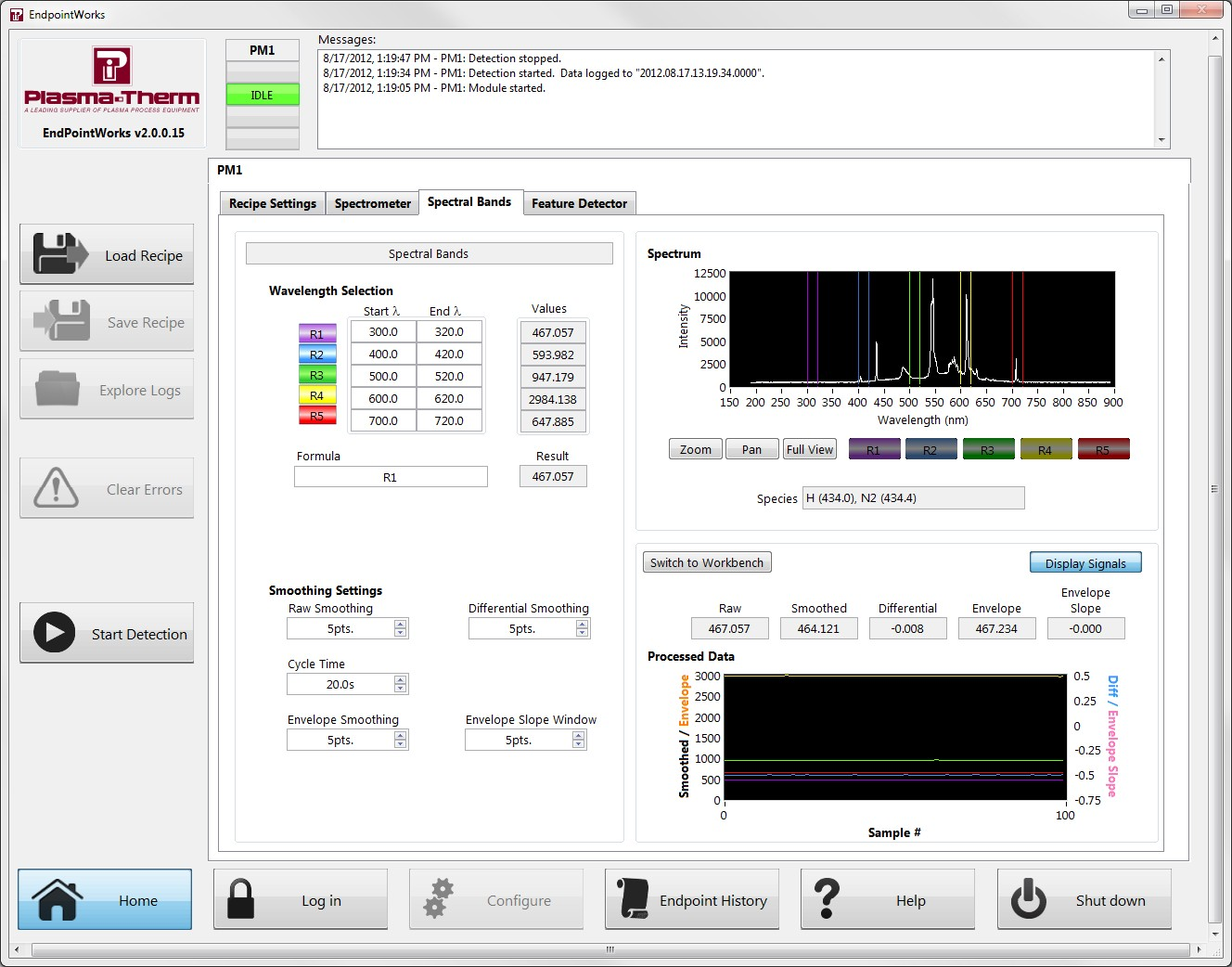This screenshot has height=967, width=1232.
Task: Switch to the Feature Detector tab
Action: (x=579, y=203)
